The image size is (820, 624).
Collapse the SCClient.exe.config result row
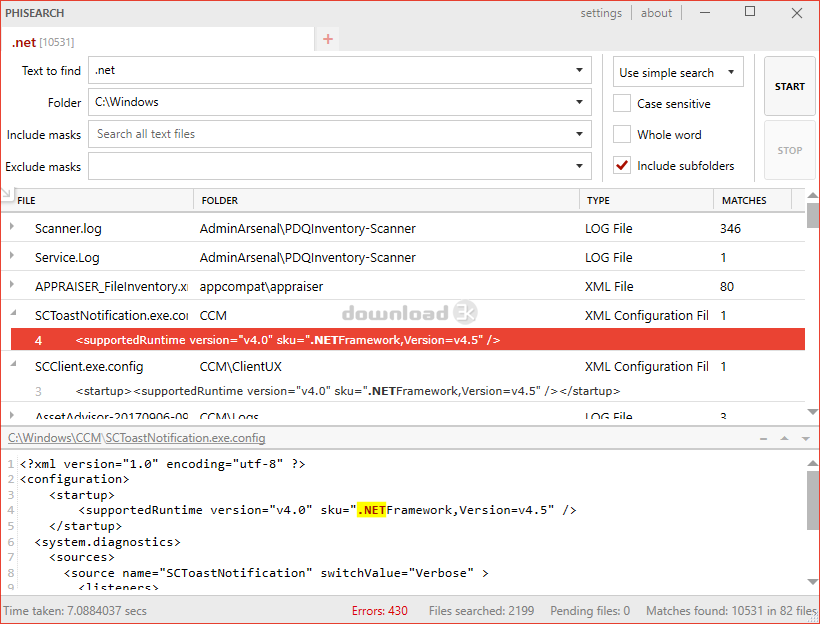[13, 364]
